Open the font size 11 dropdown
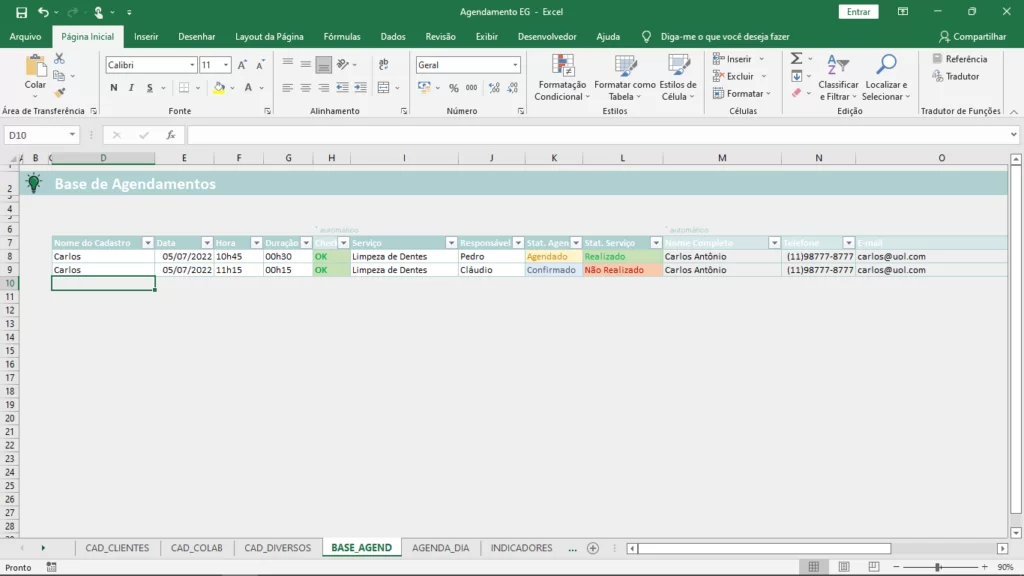Screen dimensions: 1024x576 pos(226,65)
